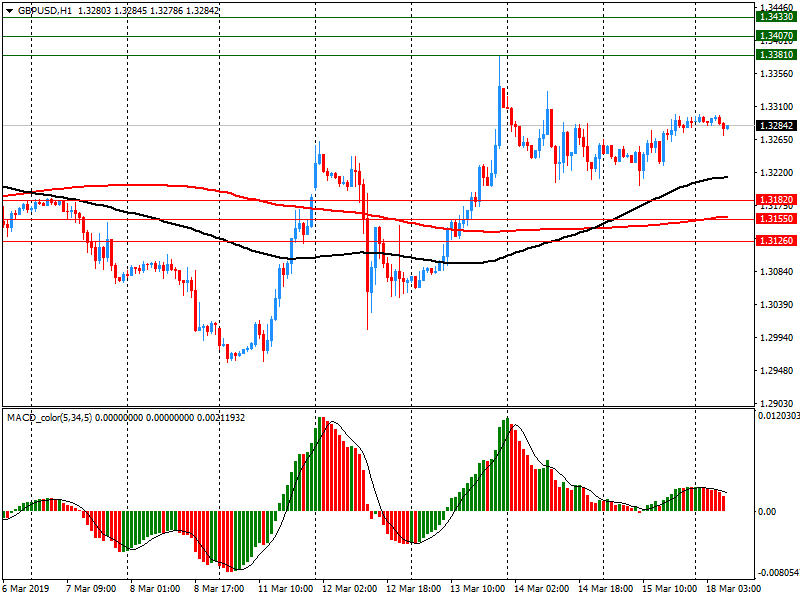Click the 1.29480 value on price scale
This screenshot has height=600, width=800.
(776, 371)
